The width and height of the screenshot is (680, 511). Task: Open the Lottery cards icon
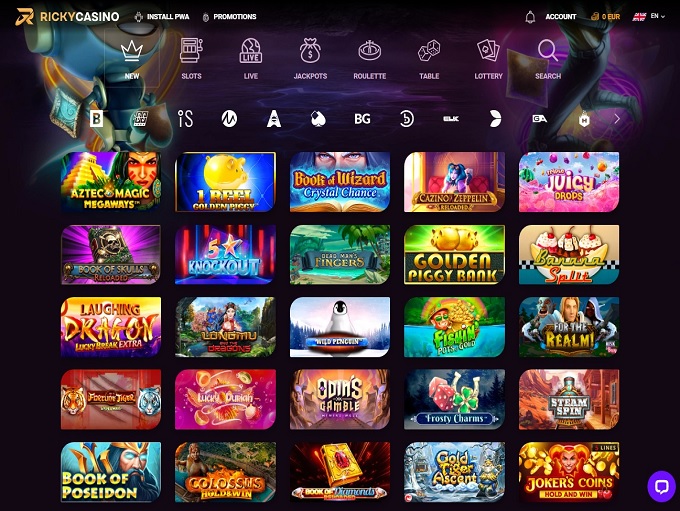point(488,50)
